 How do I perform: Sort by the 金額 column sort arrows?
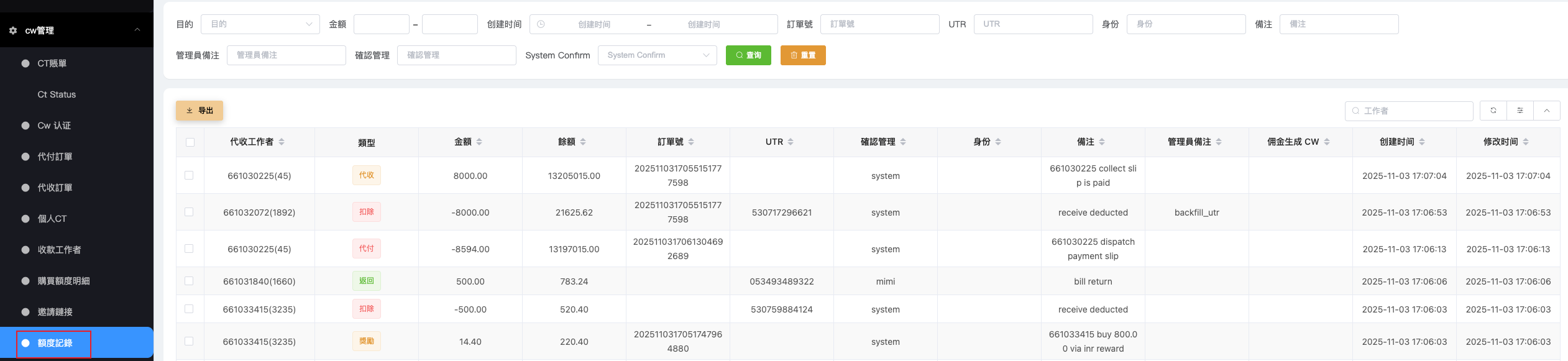pos(479,142)
